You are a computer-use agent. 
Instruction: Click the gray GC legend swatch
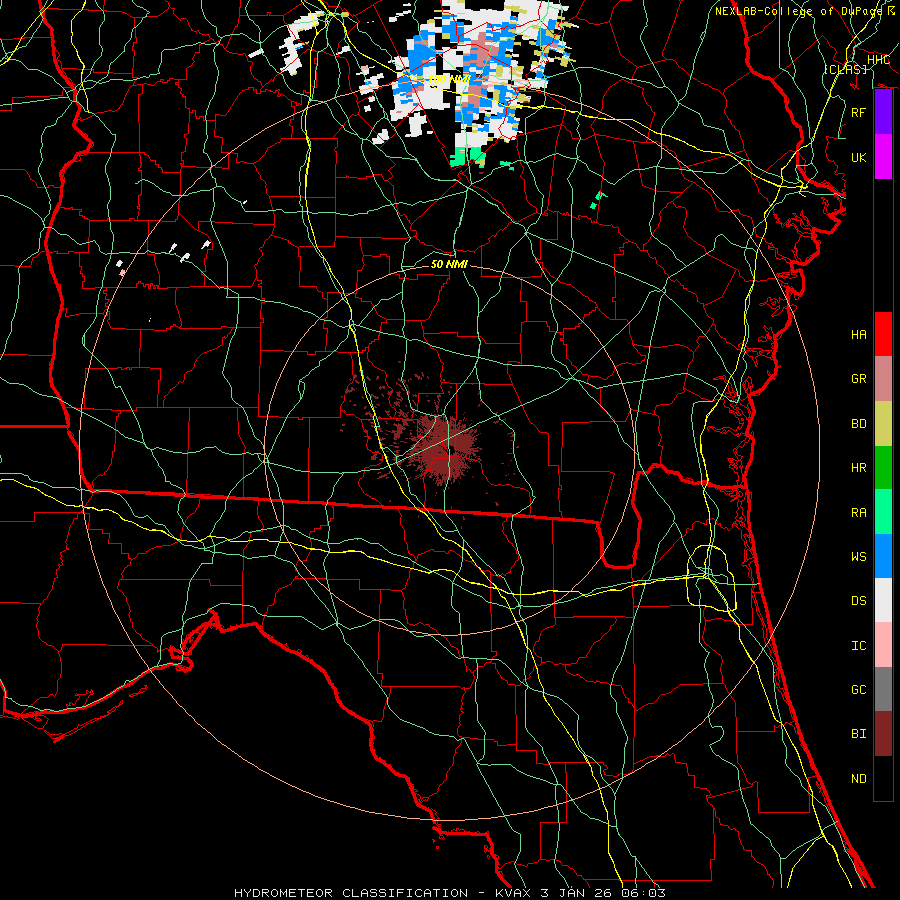pos(883,689)
